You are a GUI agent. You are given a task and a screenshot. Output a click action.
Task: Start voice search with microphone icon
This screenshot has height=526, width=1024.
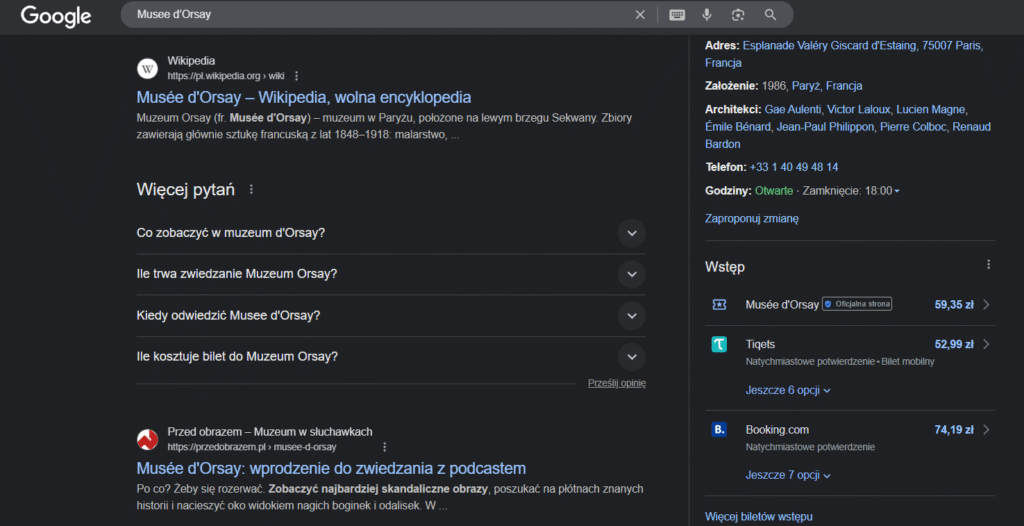[x=707, y=15]
